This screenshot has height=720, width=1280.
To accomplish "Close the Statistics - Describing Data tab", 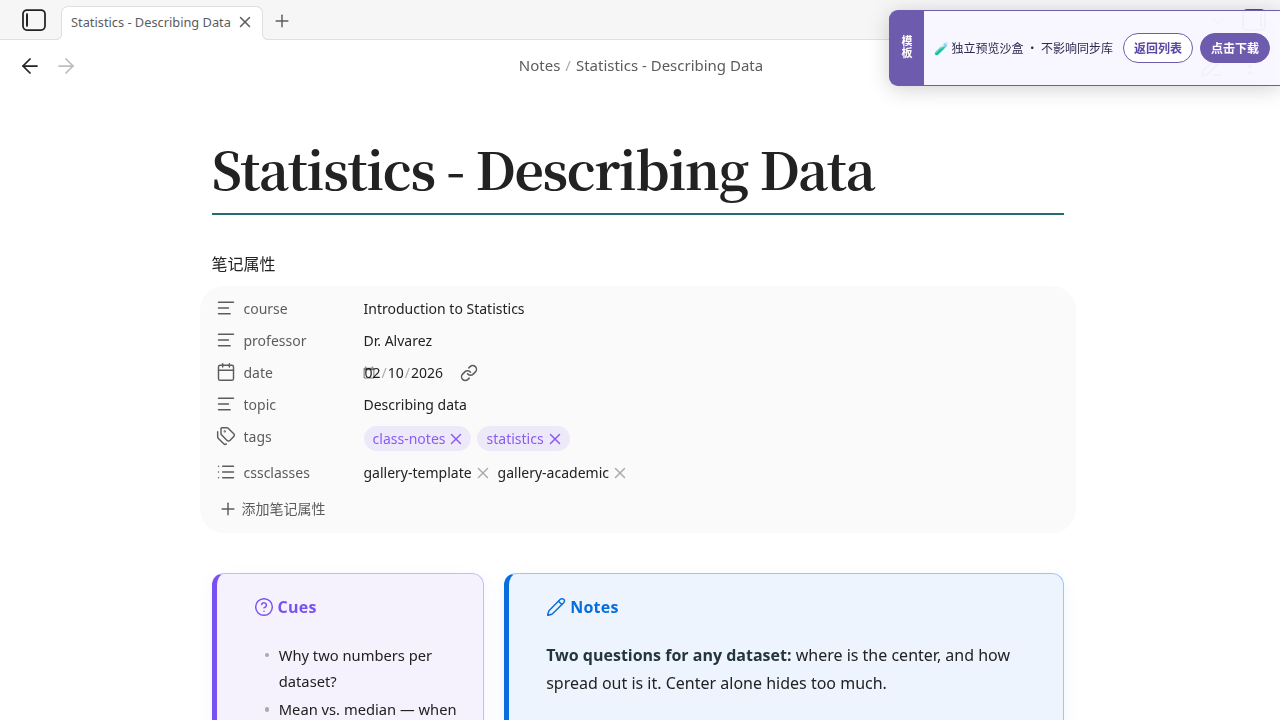I will tap(245, 22).
